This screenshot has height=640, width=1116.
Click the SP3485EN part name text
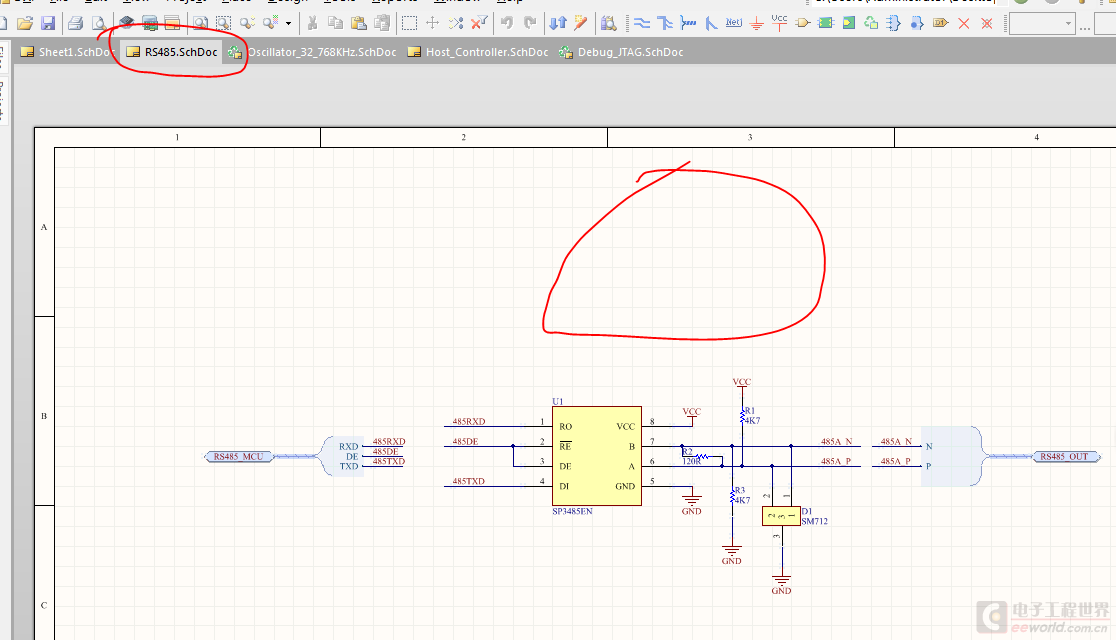(572, 511)
